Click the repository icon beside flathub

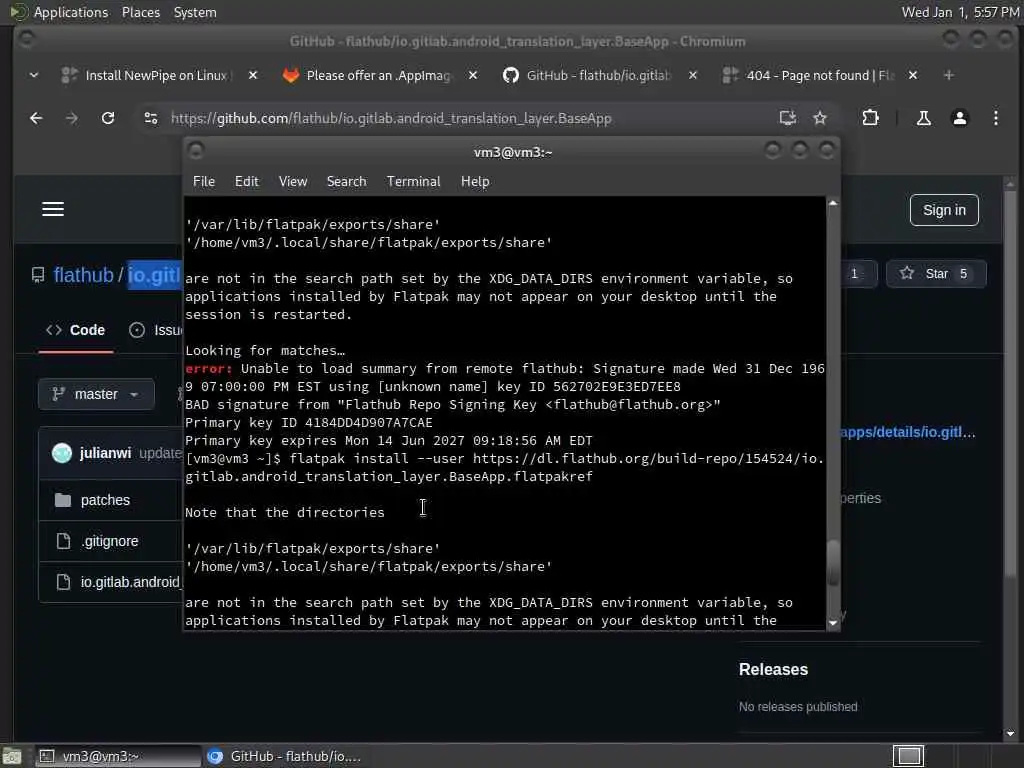pos(38,275)
